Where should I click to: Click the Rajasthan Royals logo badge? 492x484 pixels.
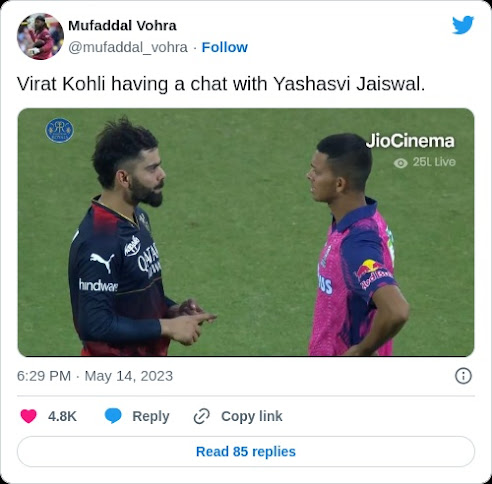pos(60,130)
